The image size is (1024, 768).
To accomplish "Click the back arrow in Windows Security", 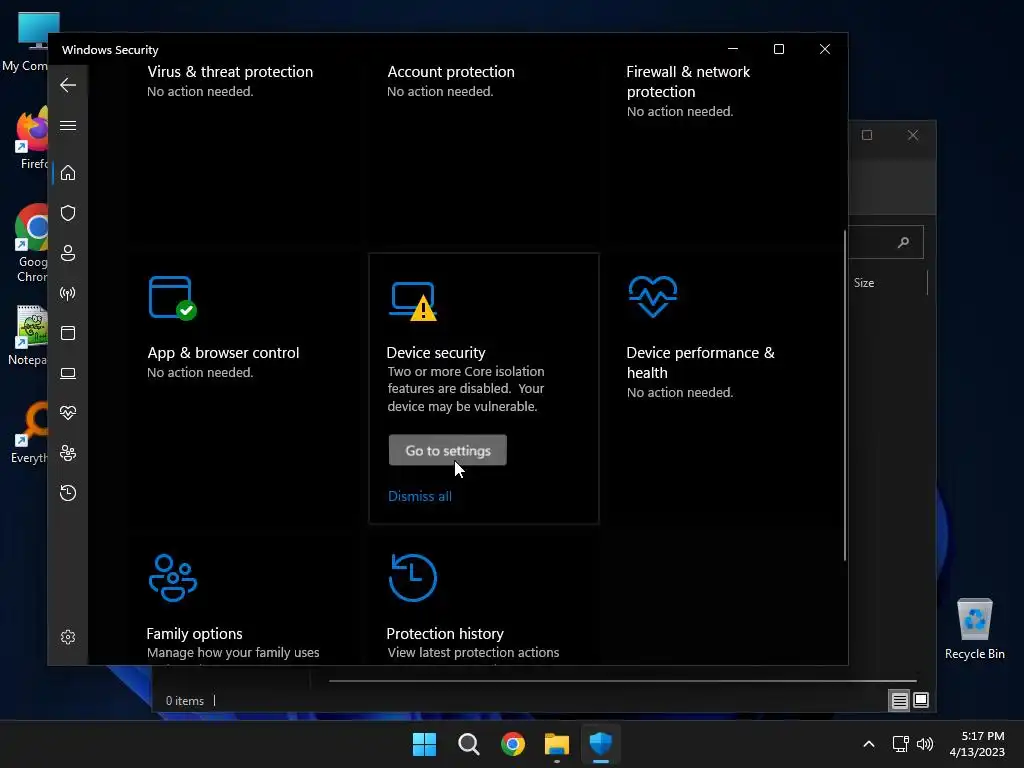I will tap(68, 85).
